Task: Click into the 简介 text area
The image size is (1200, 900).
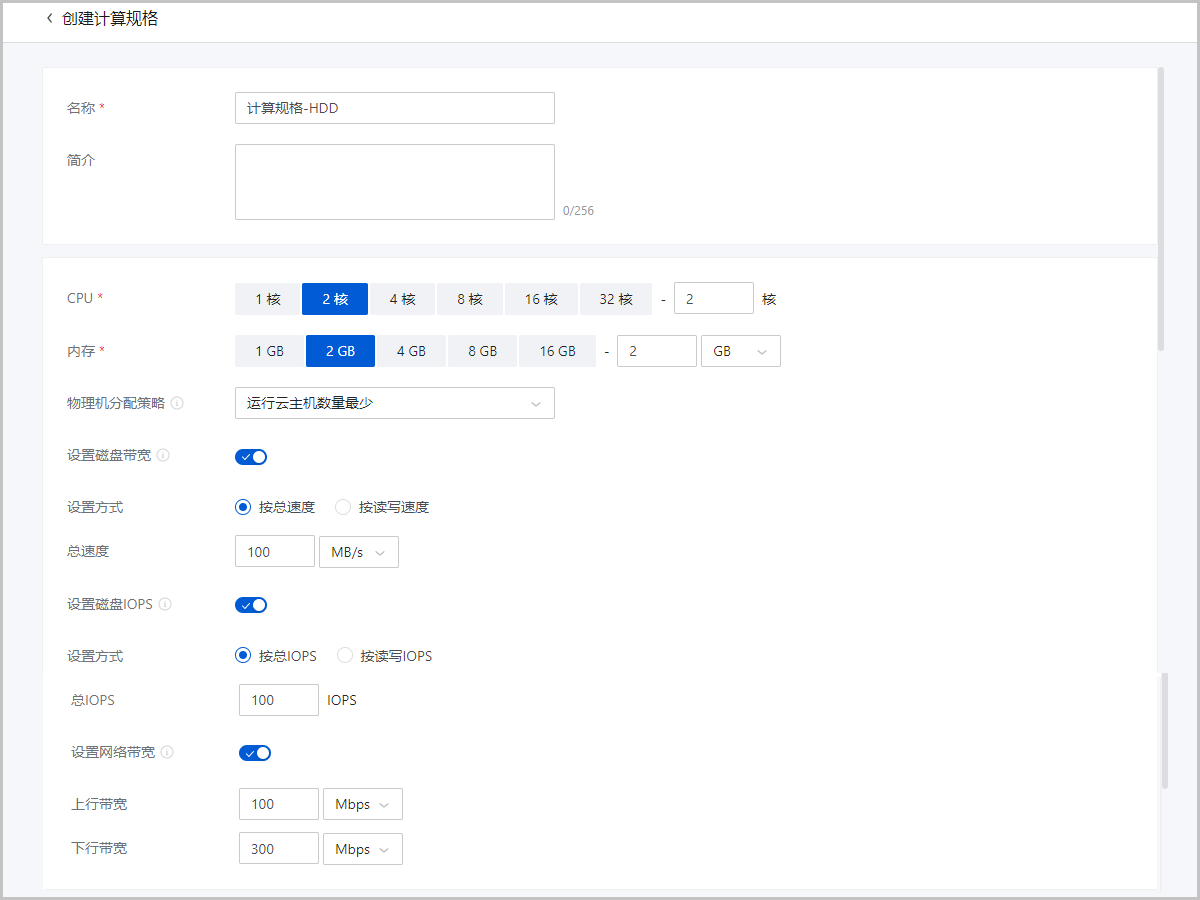Action: (394, 182)
